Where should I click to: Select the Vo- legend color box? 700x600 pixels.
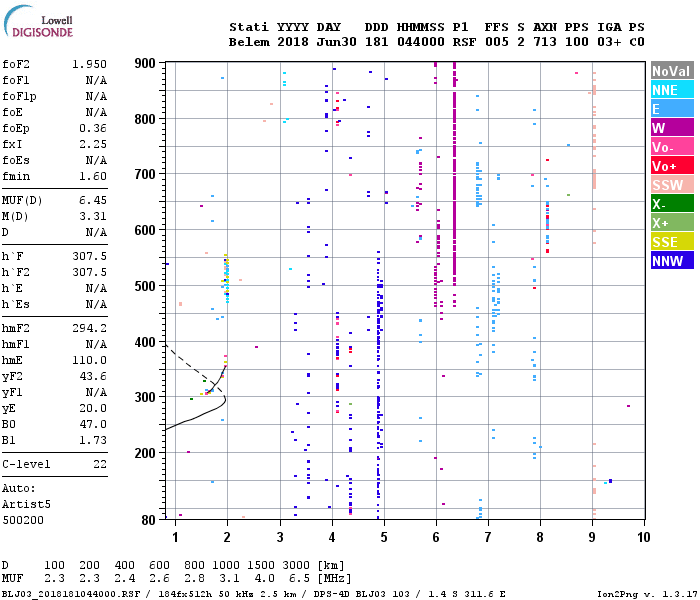pyautogui.click(x=672, y=147)
